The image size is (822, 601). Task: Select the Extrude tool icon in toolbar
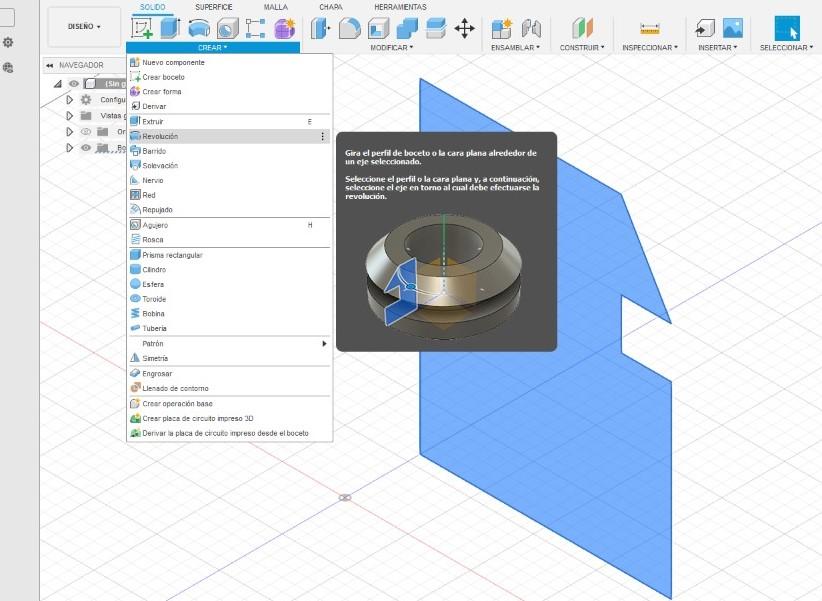click(170, 28)
